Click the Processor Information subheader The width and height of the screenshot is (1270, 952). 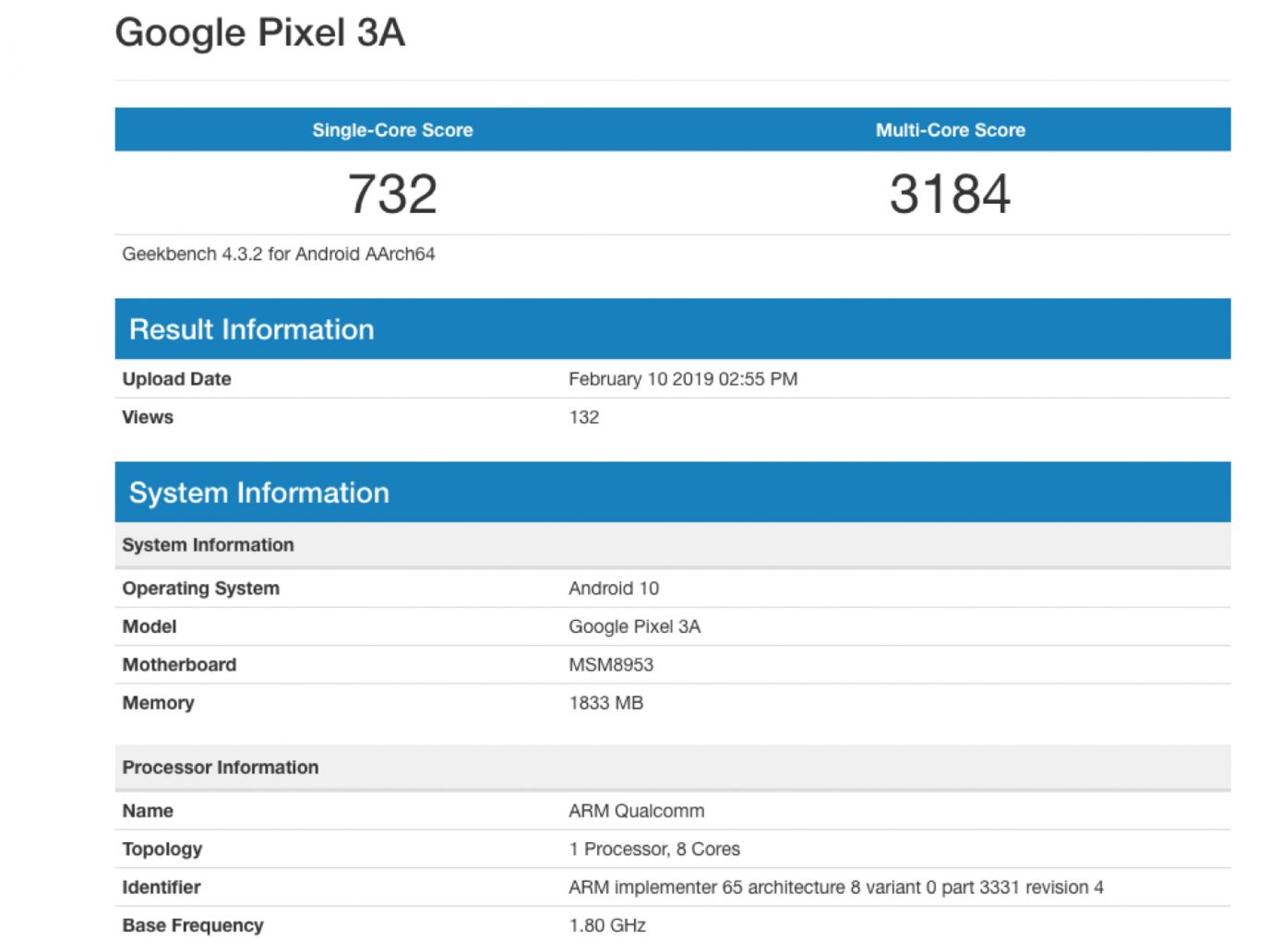point(220,768)
